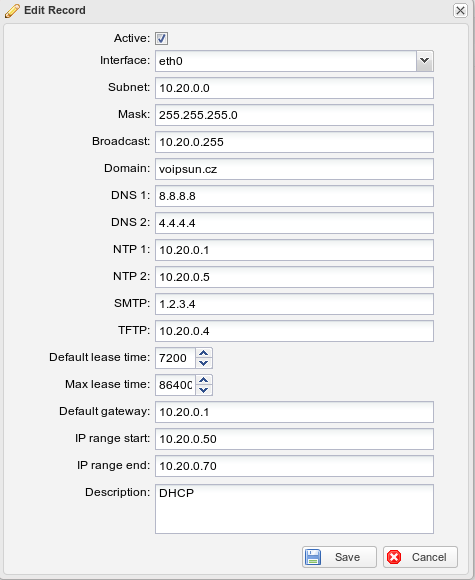475x580 pixels.
Task: Select the eth0 Interface combo box
Action: [x=294, y=61]
